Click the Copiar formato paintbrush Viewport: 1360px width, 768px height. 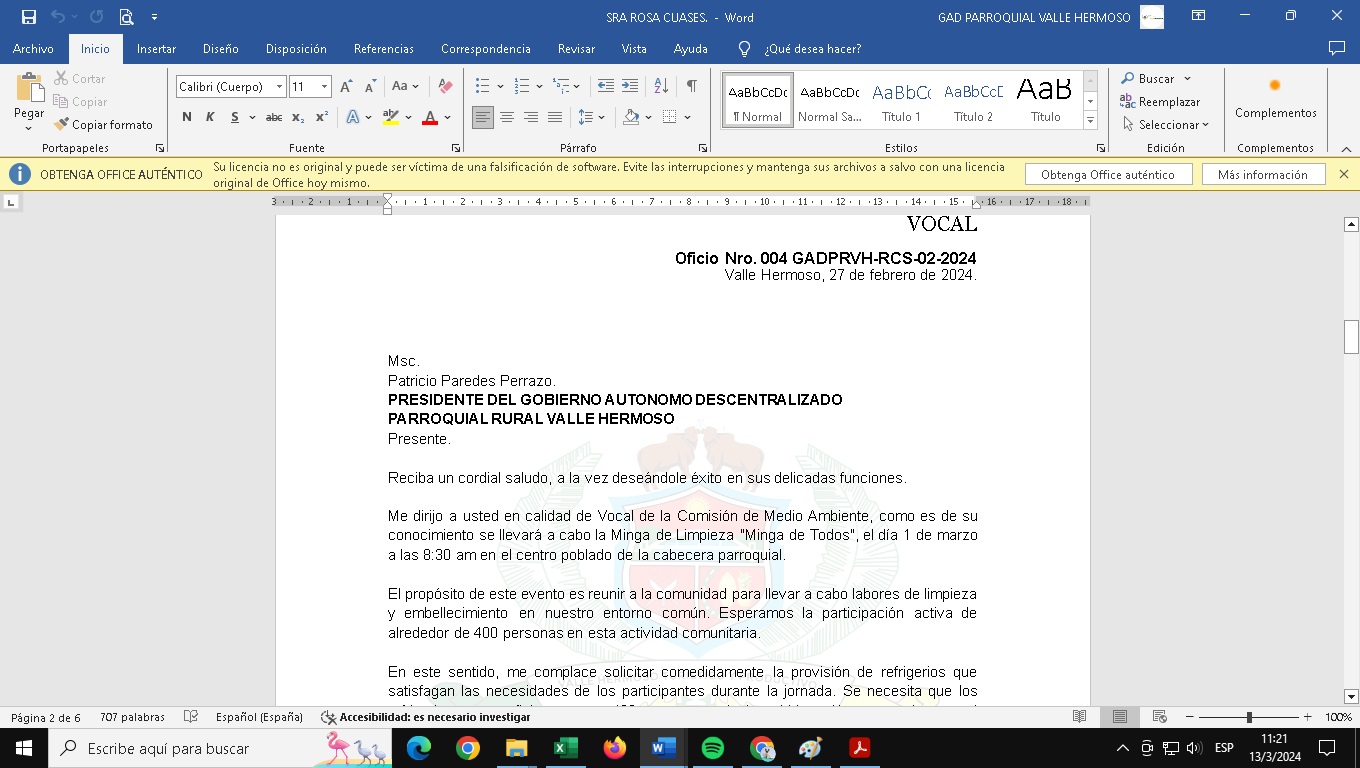103,125
